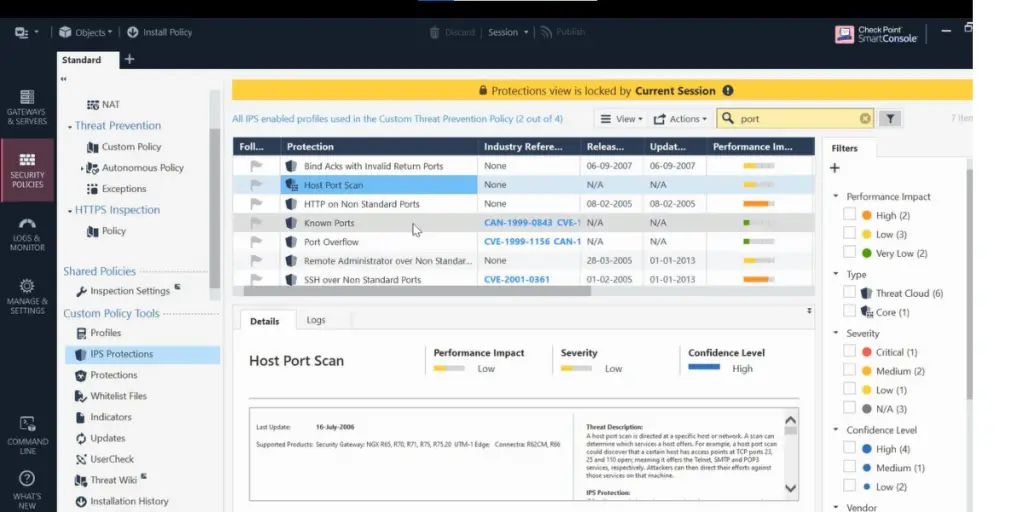Screen dimensions: 1024x512
Task: Open Command Line icon
Action: tap(27, 430)
